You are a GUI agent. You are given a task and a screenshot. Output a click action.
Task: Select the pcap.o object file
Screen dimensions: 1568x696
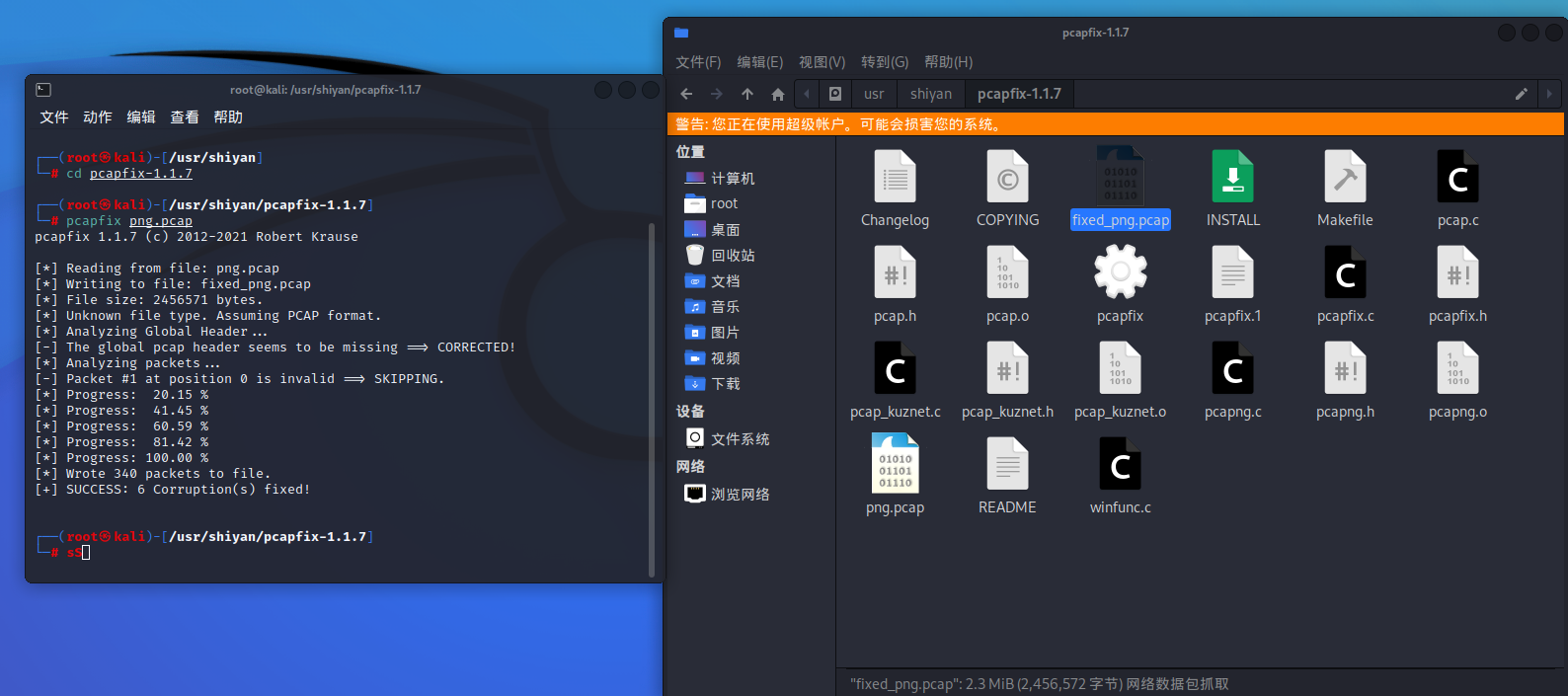1007,273
